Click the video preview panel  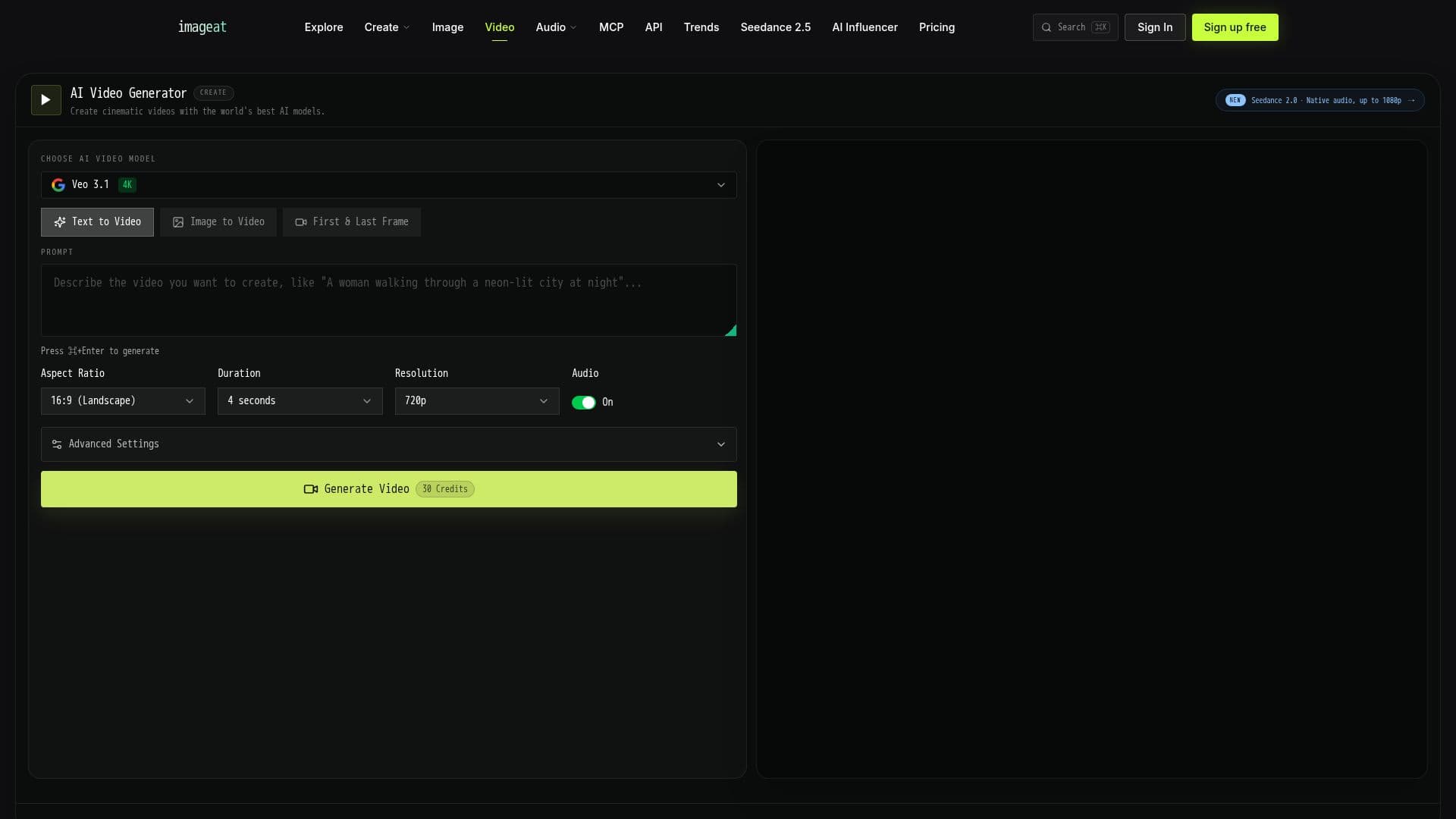pyautogui.click(x=1092, y=459)
